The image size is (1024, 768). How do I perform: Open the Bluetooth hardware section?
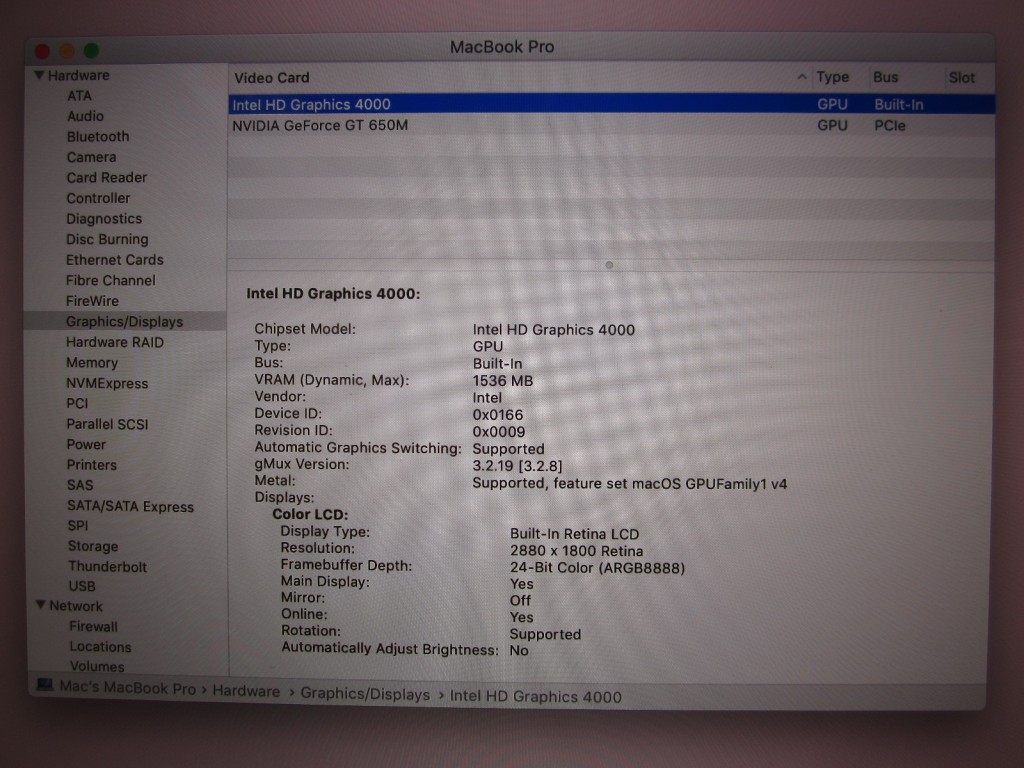(98, 136)
